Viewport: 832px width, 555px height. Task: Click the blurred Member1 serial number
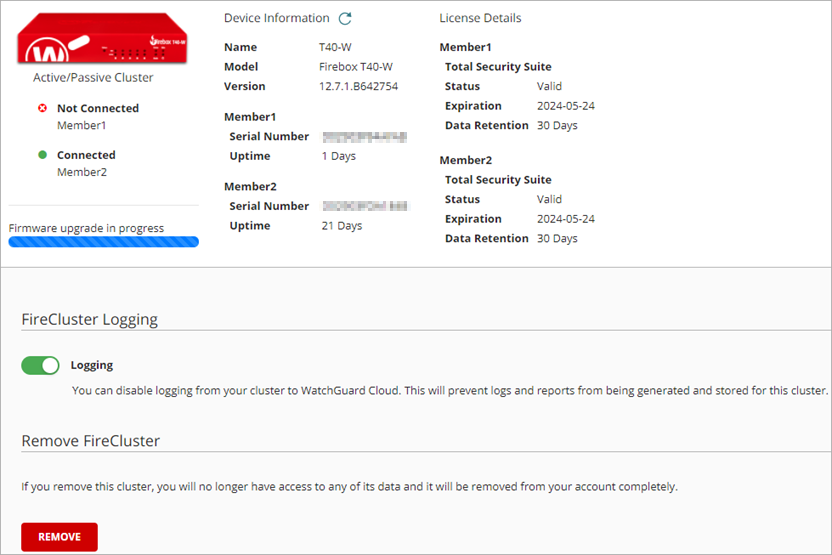(x=365, y=137)
